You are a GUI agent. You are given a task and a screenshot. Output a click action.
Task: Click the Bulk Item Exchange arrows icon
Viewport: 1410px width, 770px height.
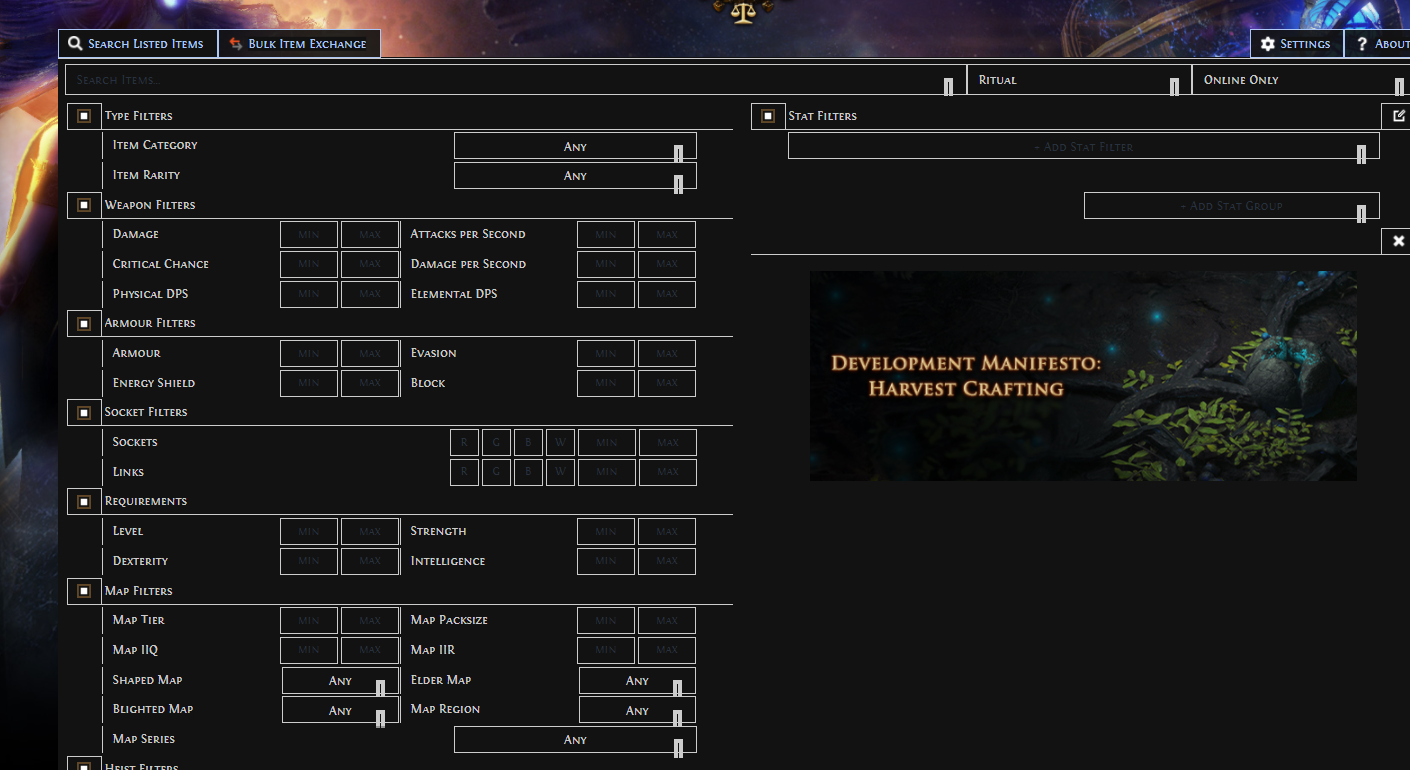(x=236, y=44)
